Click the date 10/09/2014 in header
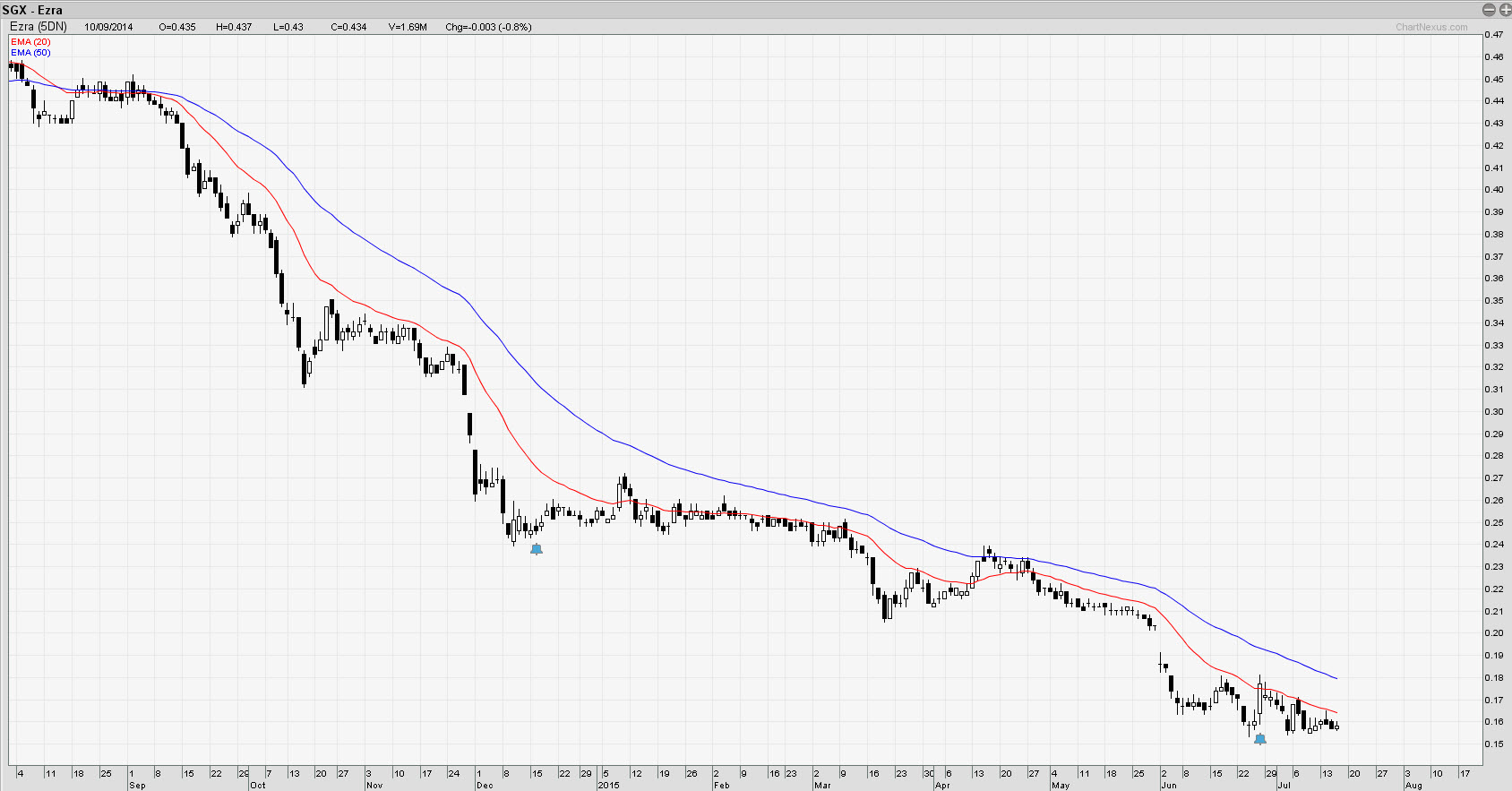1512x791 pixels. tap(108, 27)
